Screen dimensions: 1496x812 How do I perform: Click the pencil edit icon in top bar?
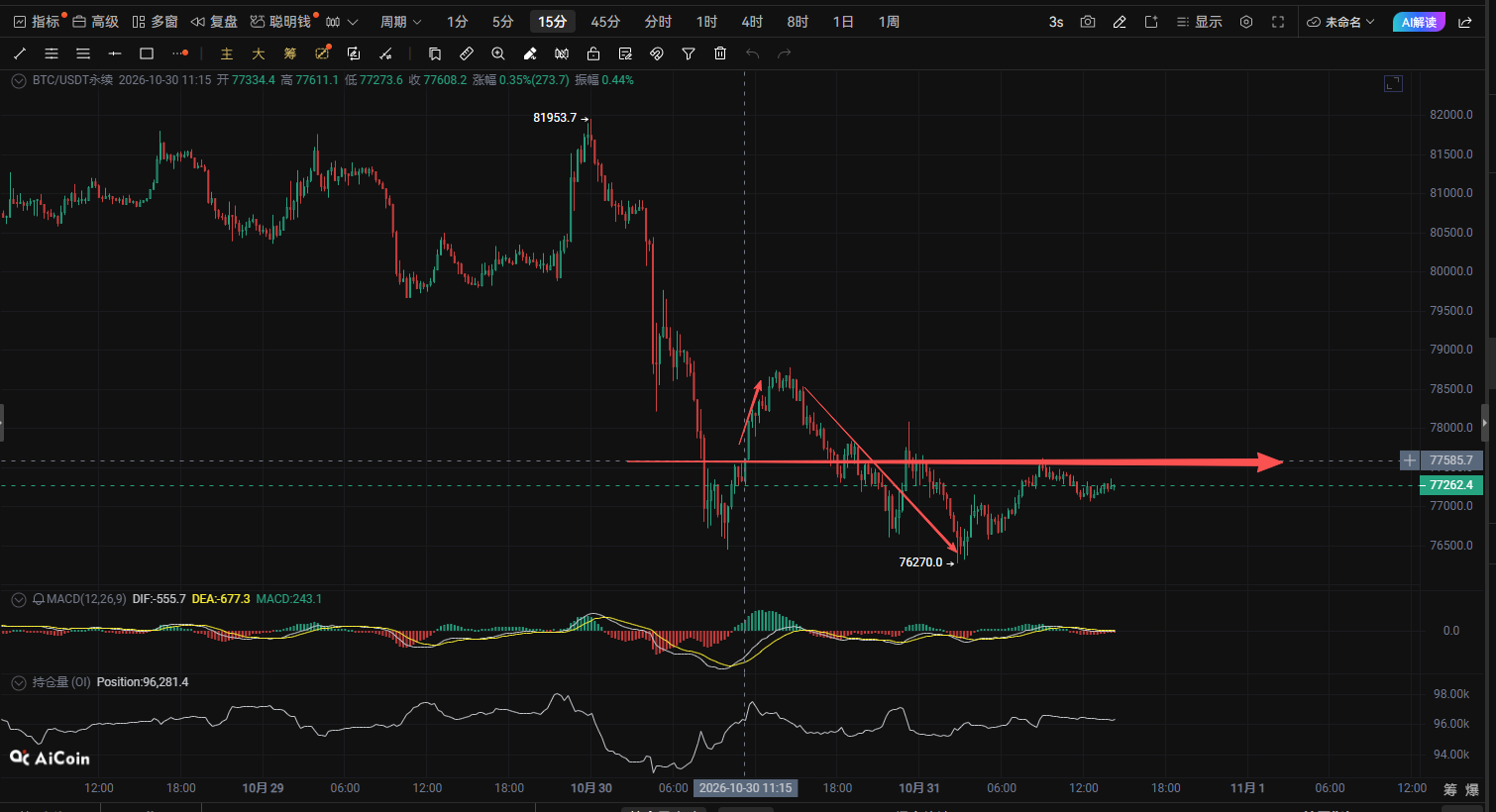[x=1120, y=22]
